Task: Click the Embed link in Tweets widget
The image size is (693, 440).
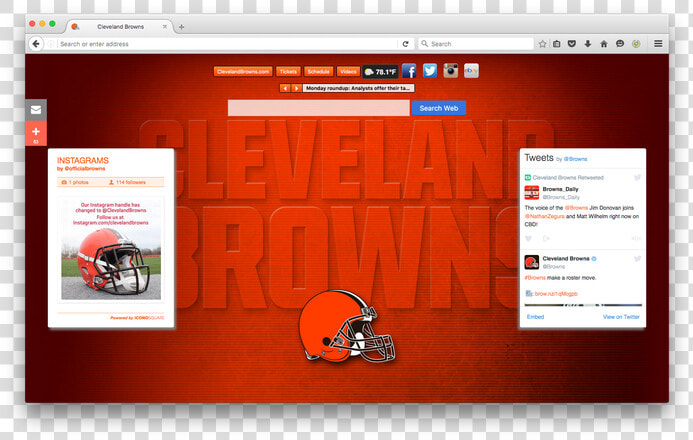Action: 535,317
